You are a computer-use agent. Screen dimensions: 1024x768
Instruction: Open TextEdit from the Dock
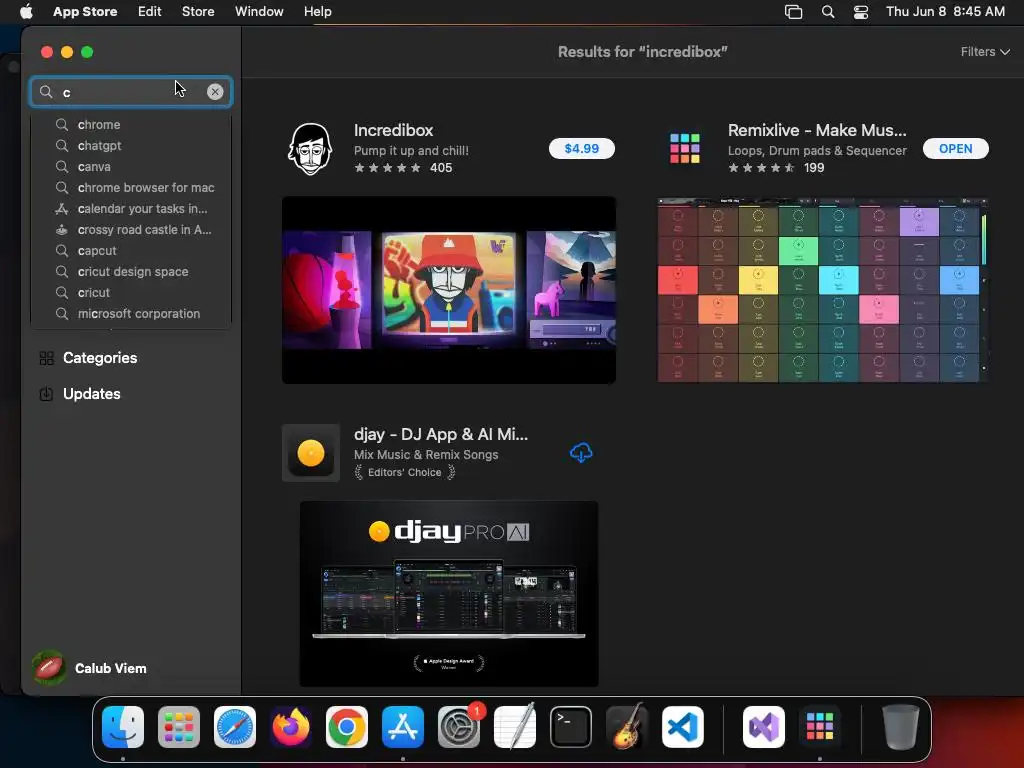tap(515, 726)
